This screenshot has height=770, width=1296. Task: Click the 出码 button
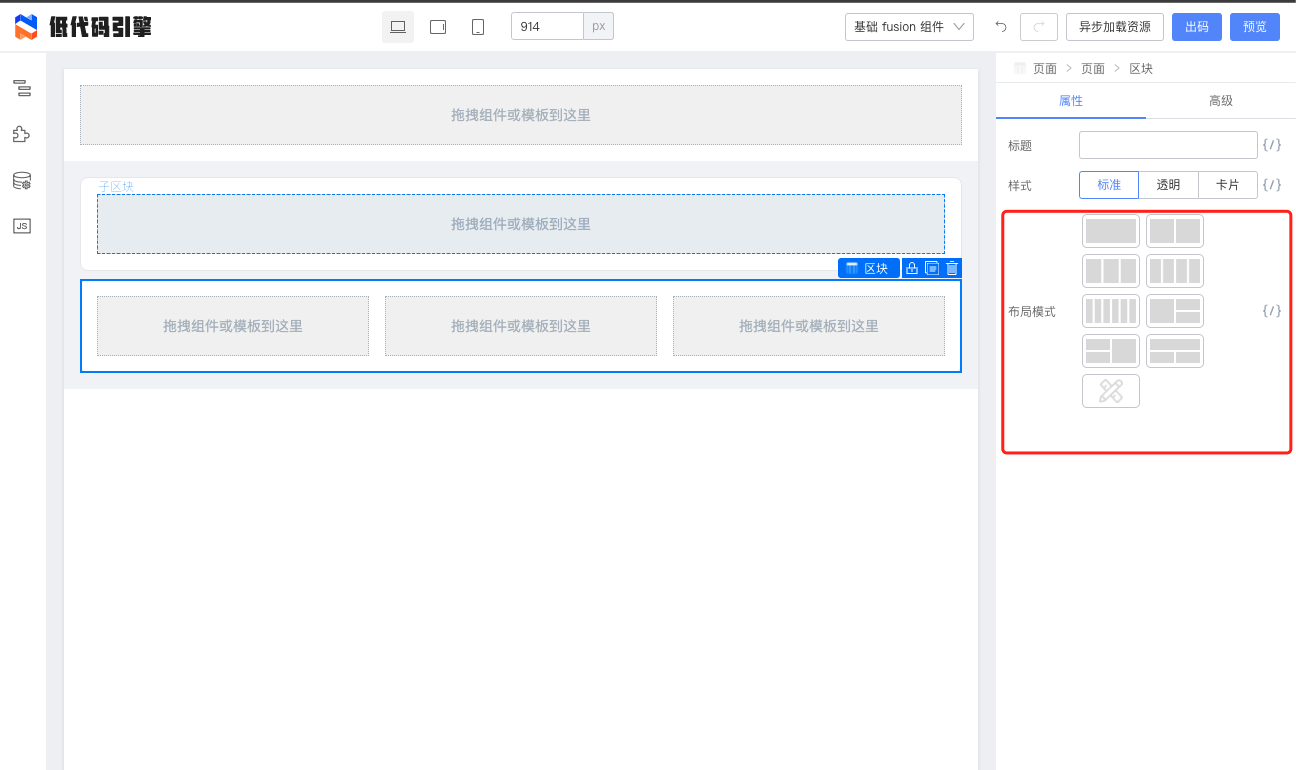coord(1196,27)
